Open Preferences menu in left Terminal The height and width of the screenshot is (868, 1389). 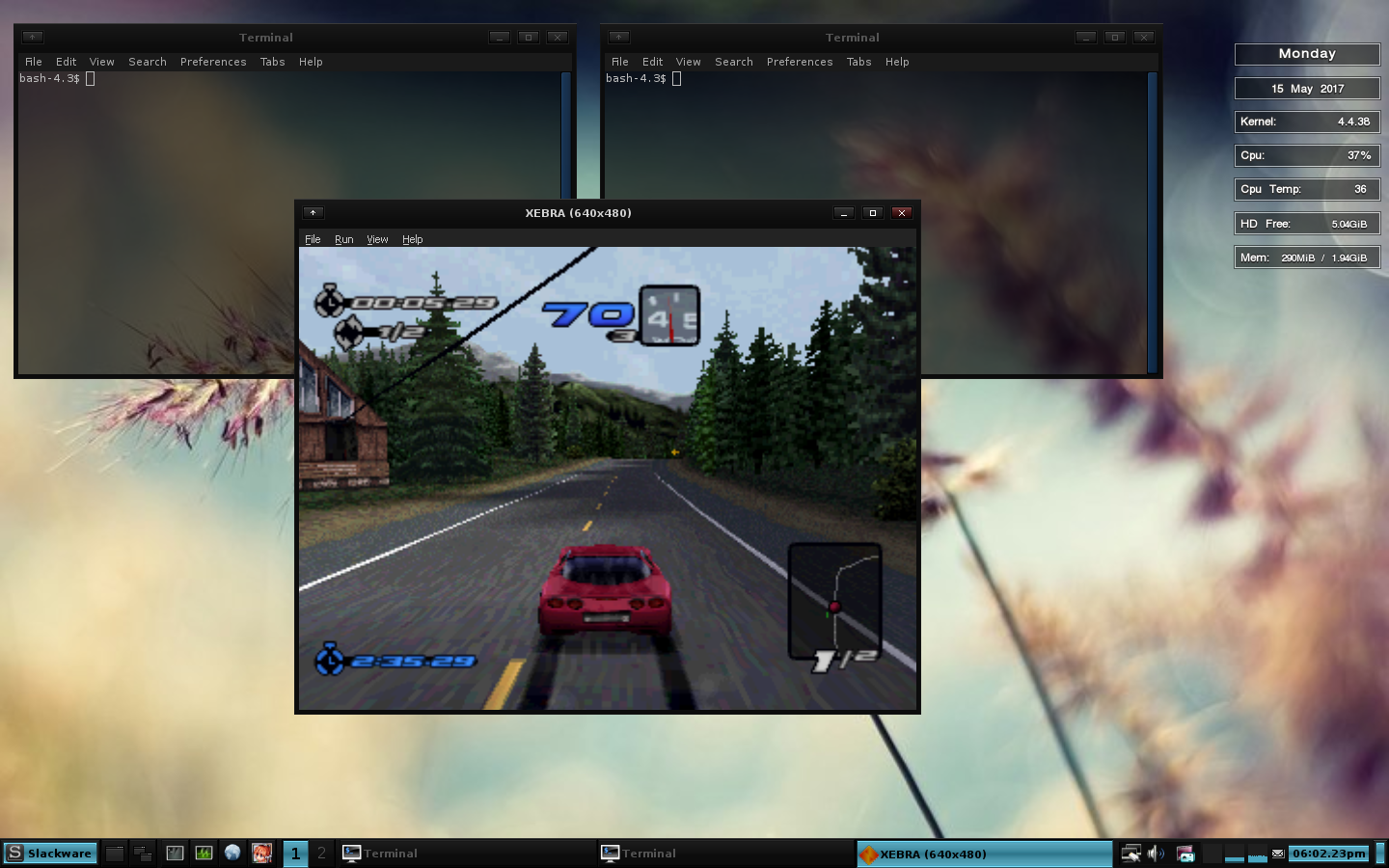click(213, 62)
